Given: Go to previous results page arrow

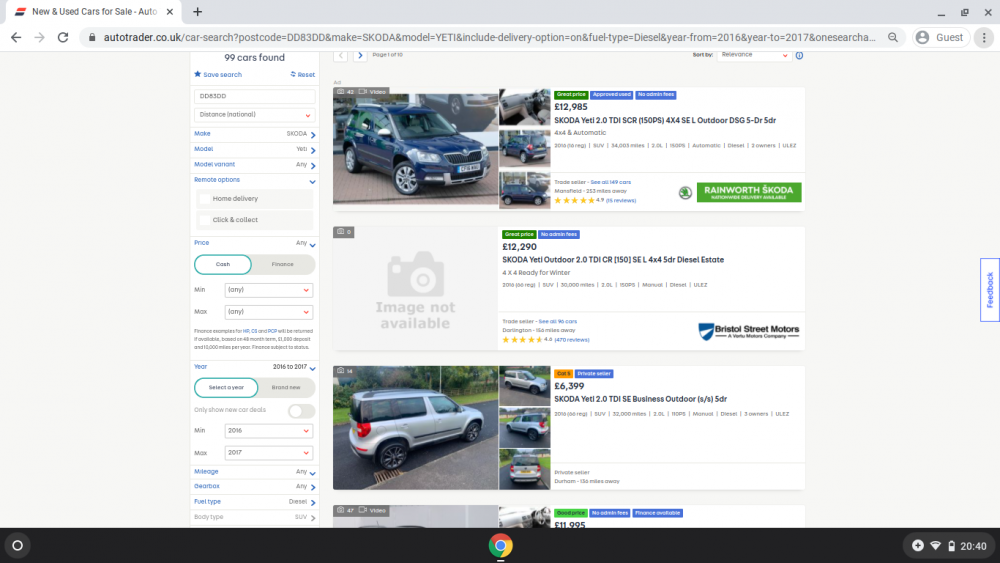Looking at the screenshot, I should click(341, 55).
